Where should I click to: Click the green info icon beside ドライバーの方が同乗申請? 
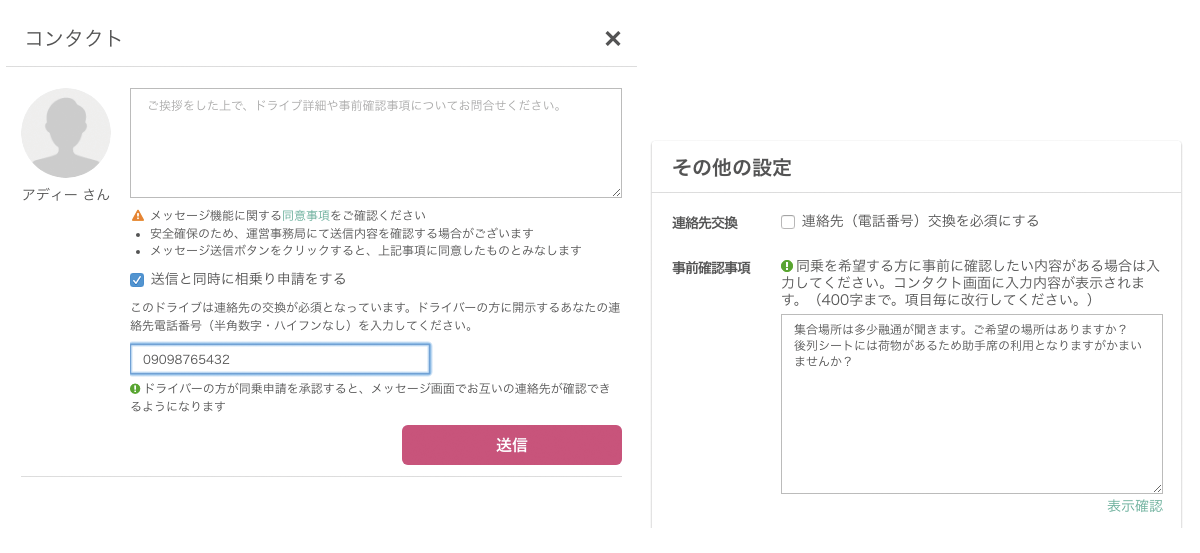click(136, 388)
